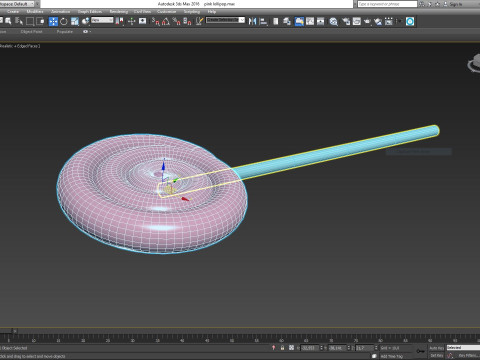Screen dimensions: 480x360
Task: Click the Set Key button
Action: [436, 356]
